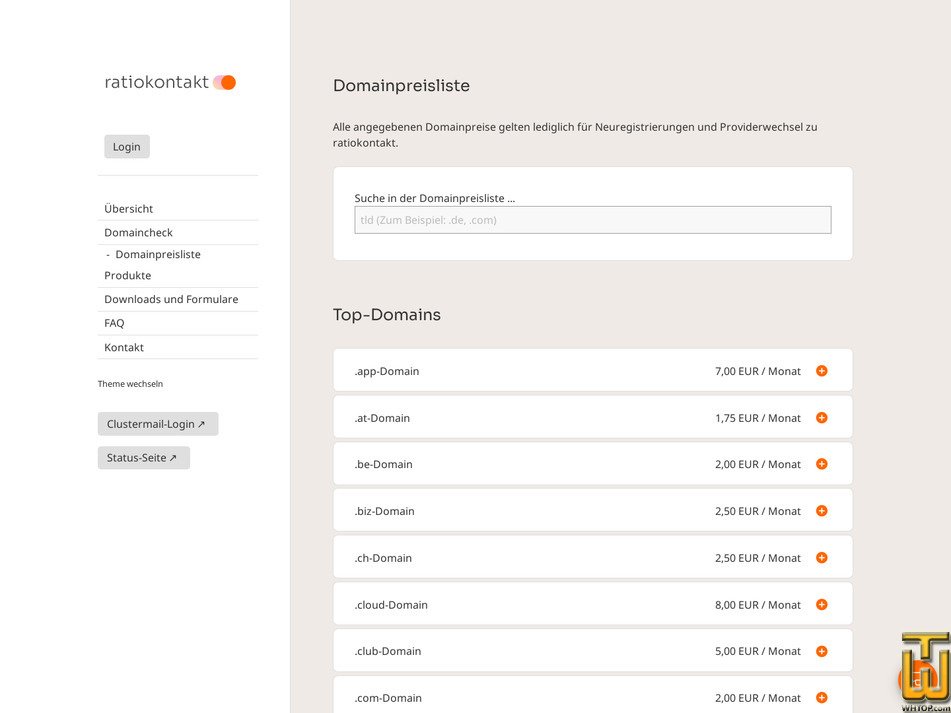Image resolution: width=951 pixels, height=713 pixels.
Task: Expand the .com-Domain plus icon
Action: [x=821, y=698]
